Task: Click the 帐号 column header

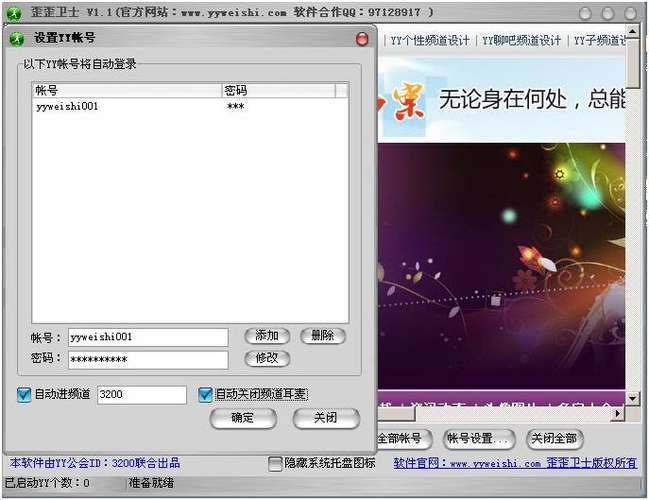Action: point(127,91)
